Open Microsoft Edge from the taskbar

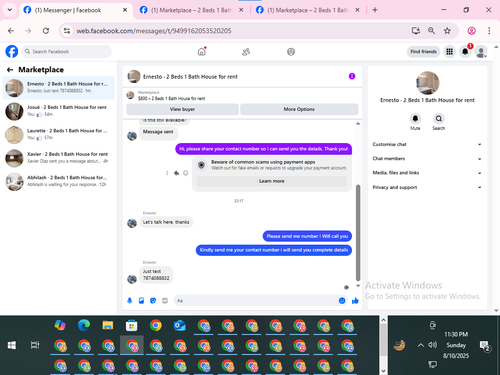tap(84, 325)
